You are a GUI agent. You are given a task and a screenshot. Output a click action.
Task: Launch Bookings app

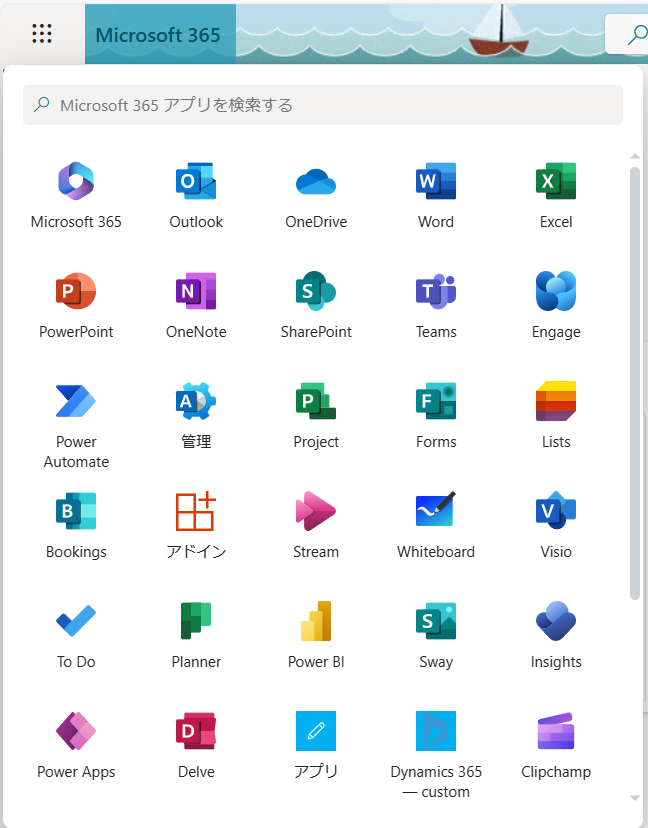76,511
